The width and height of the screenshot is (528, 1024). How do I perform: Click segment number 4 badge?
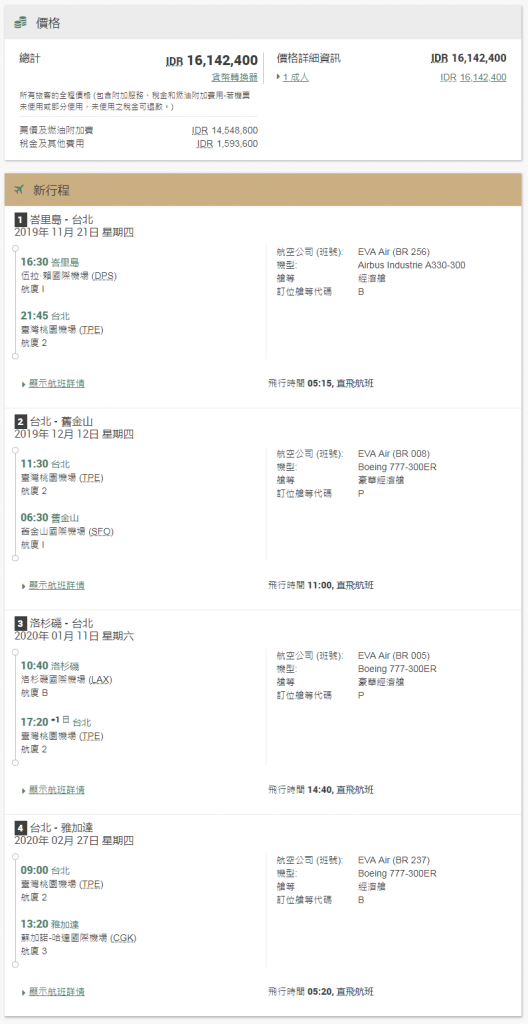click(20, 827)
